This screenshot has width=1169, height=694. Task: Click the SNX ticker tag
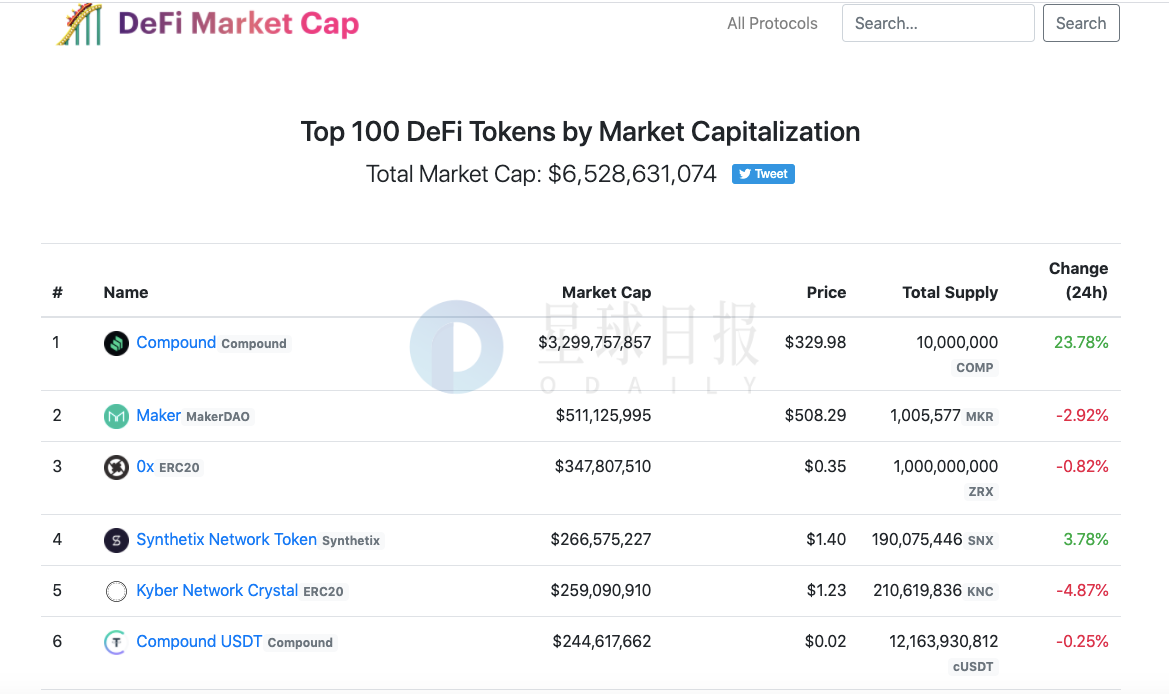(x=980, y=540)
